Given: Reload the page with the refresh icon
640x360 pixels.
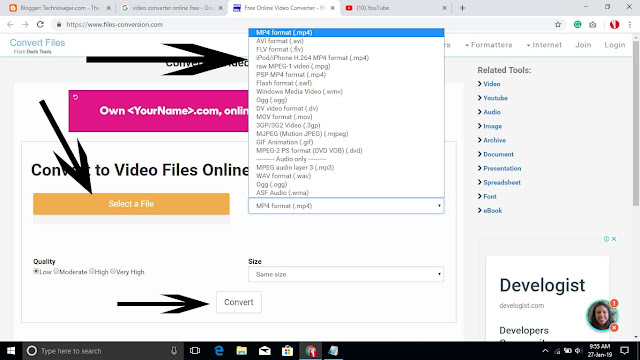Looking at the screenshot, I should point(40,24).
